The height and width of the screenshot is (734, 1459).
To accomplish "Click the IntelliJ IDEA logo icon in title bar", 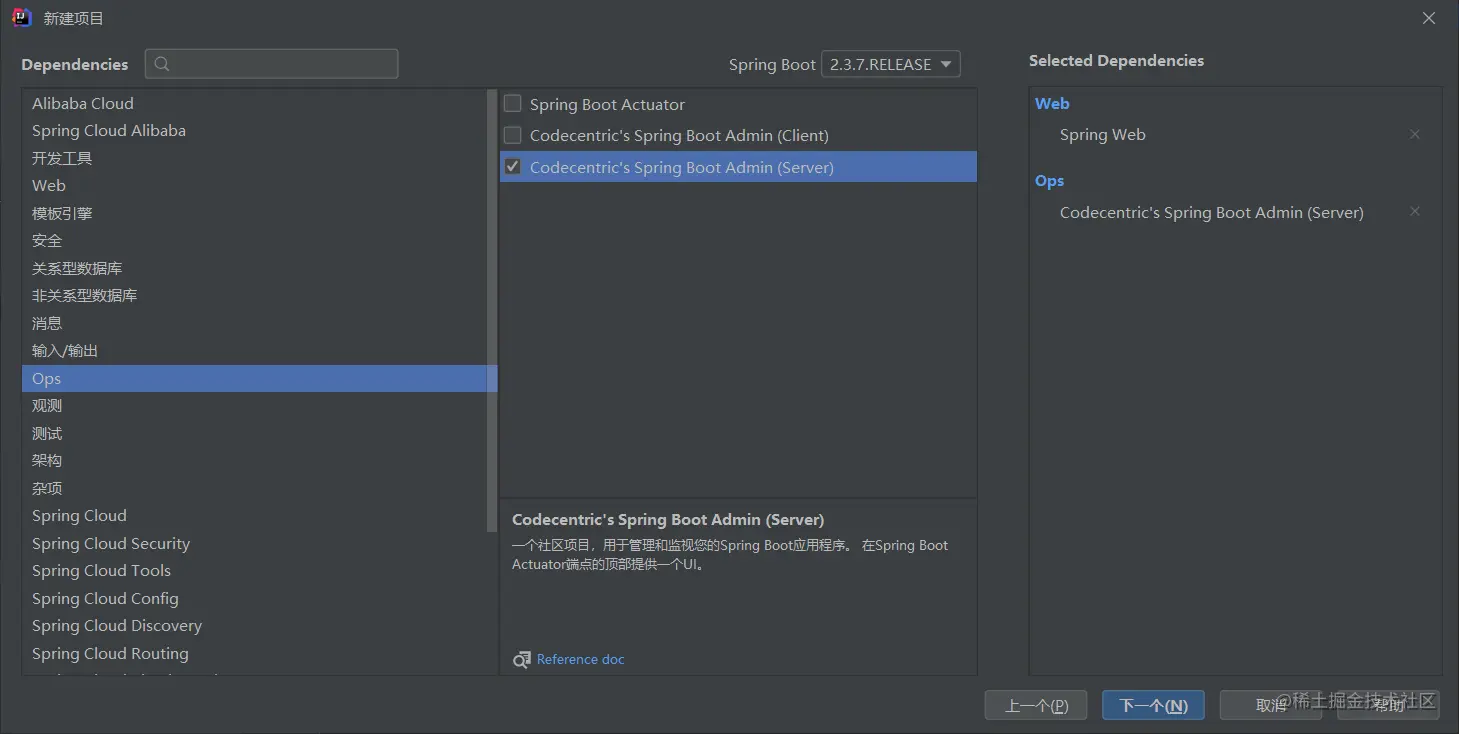I will pyautogui.click(x=22, y=18).
